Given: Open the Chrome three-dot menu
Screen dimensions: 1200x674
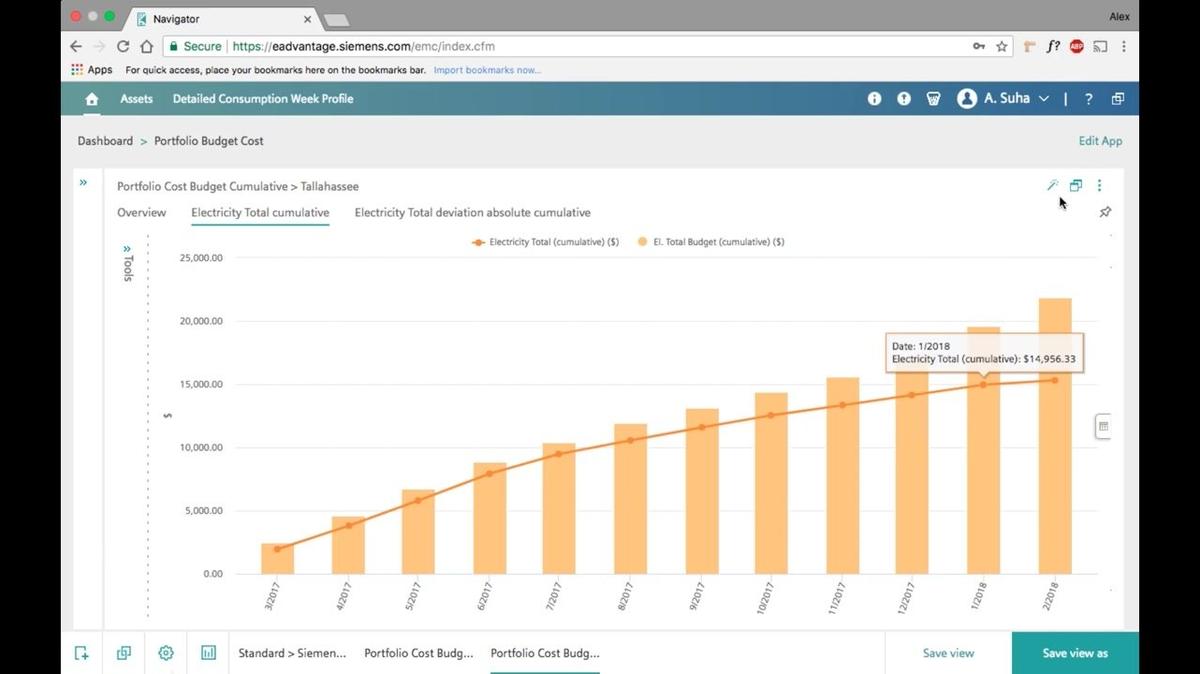Looking at the screenshot, I should tap(1124, 46).
